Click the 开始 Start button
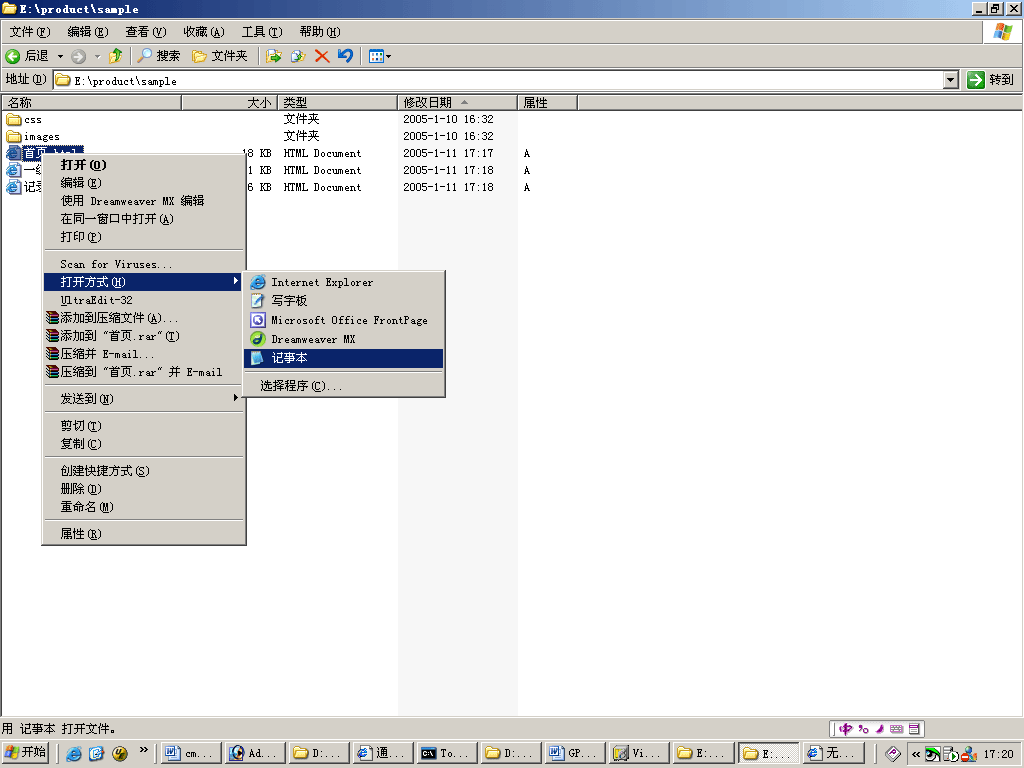 click(x=24, y=753)
